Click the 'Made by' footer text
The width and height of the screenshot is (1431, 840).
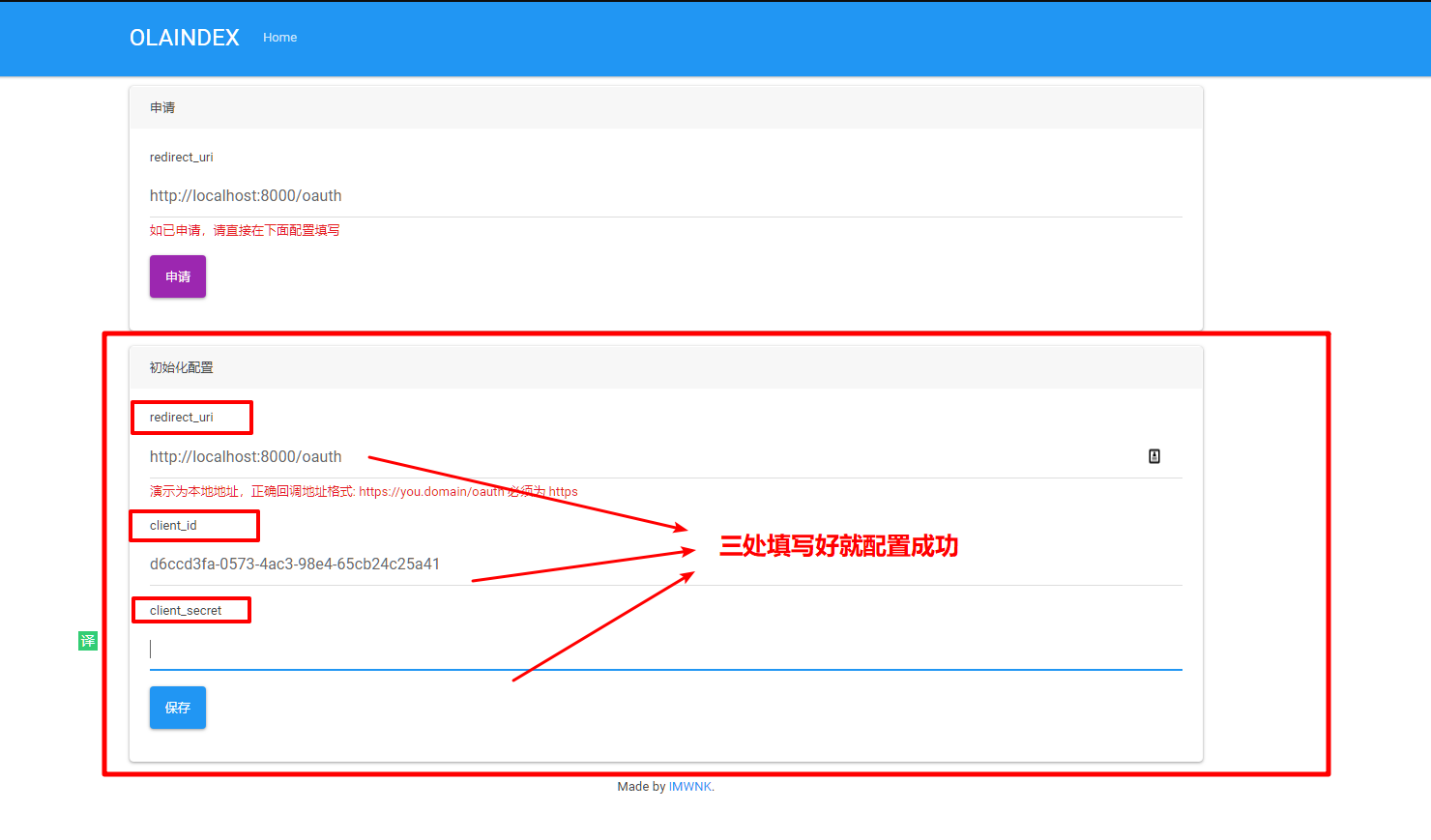(x=641, y=787)
